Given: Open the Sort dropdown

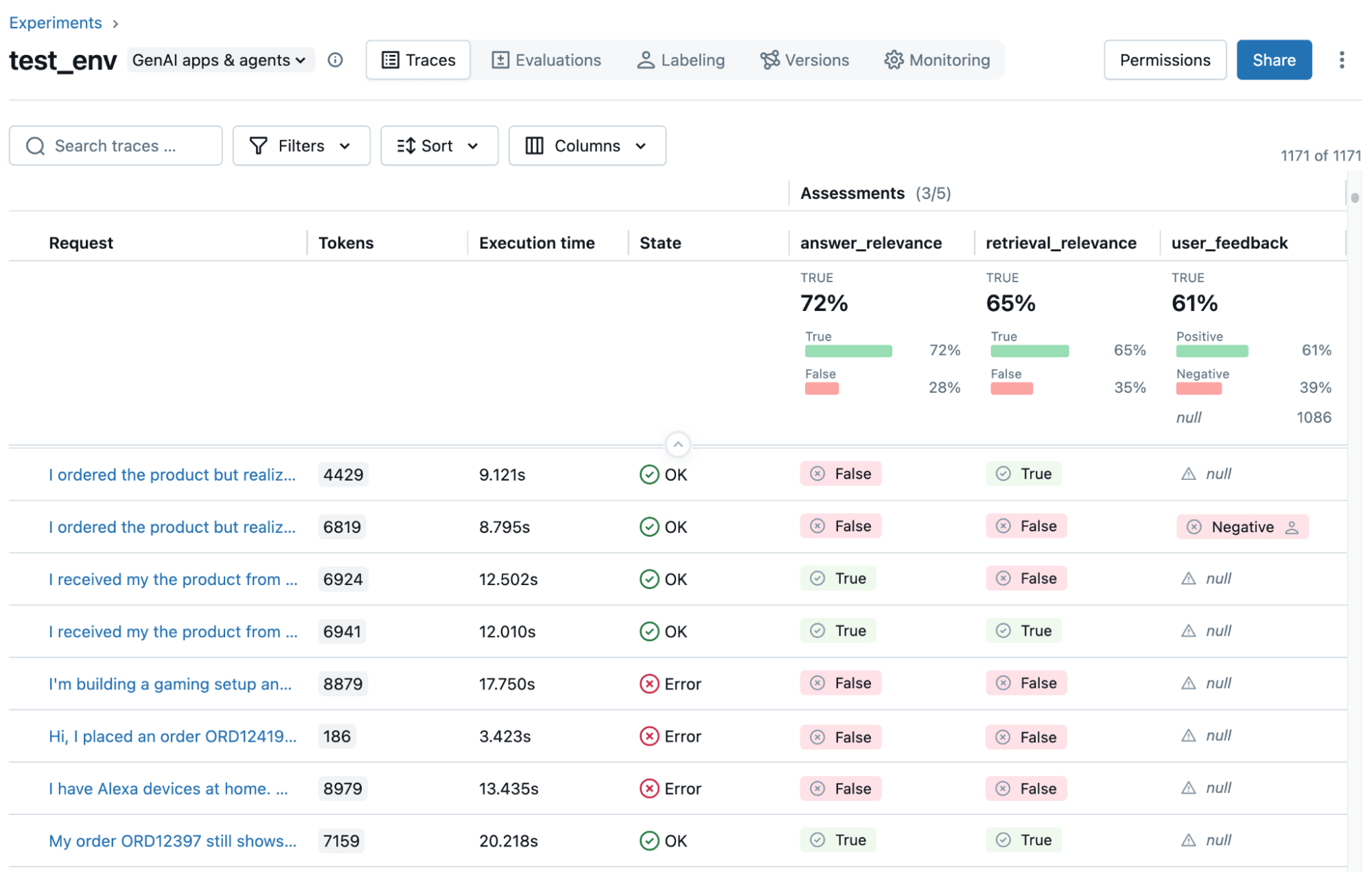Looking at the screenshot, I should (439, 146).
